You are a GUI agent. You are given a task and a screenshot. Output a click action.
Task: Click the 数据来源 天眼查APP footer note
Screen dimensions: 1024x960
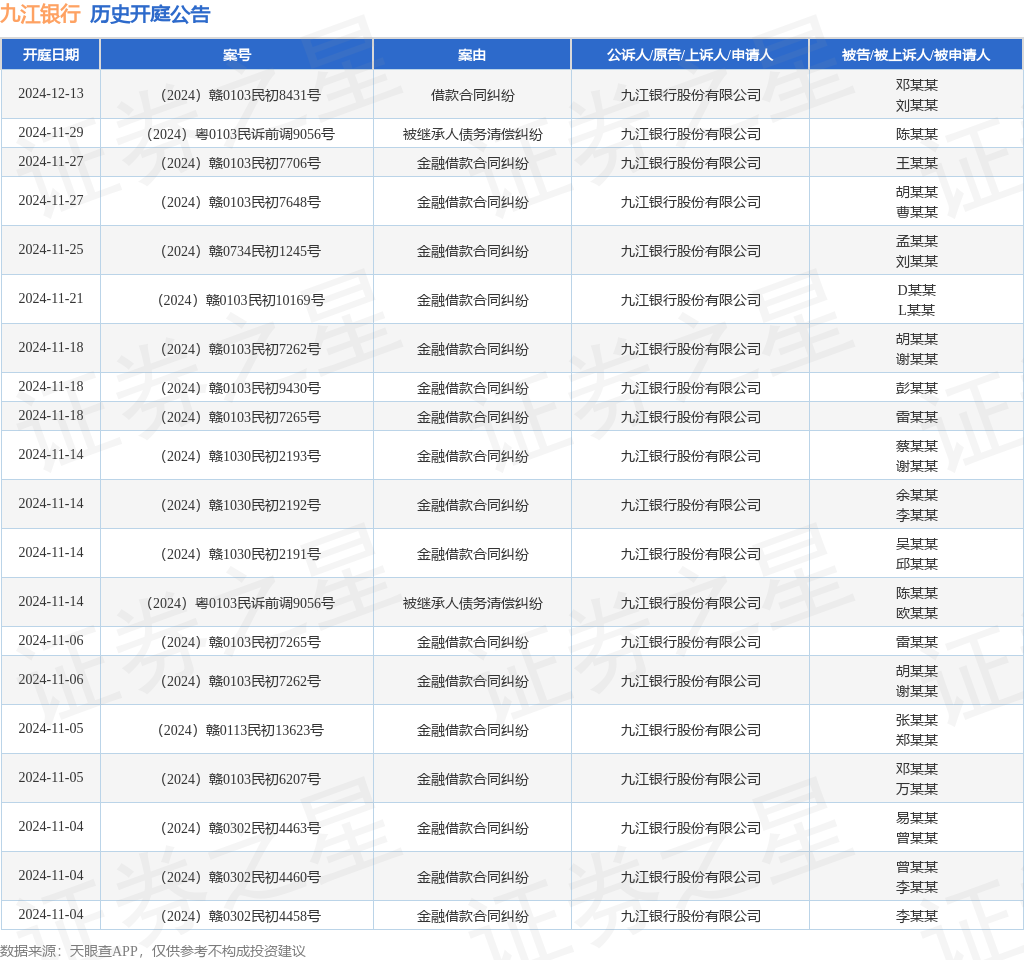point(153,951)
